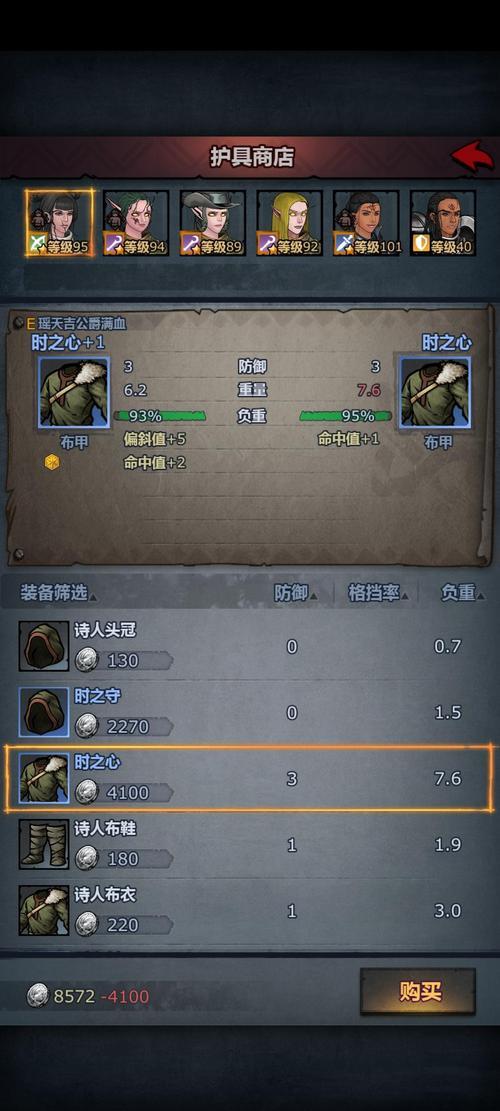Open the 装备筛选 filter dropdown
Image resolution: width=500 pixels, height=1111 pixels.
59,593
